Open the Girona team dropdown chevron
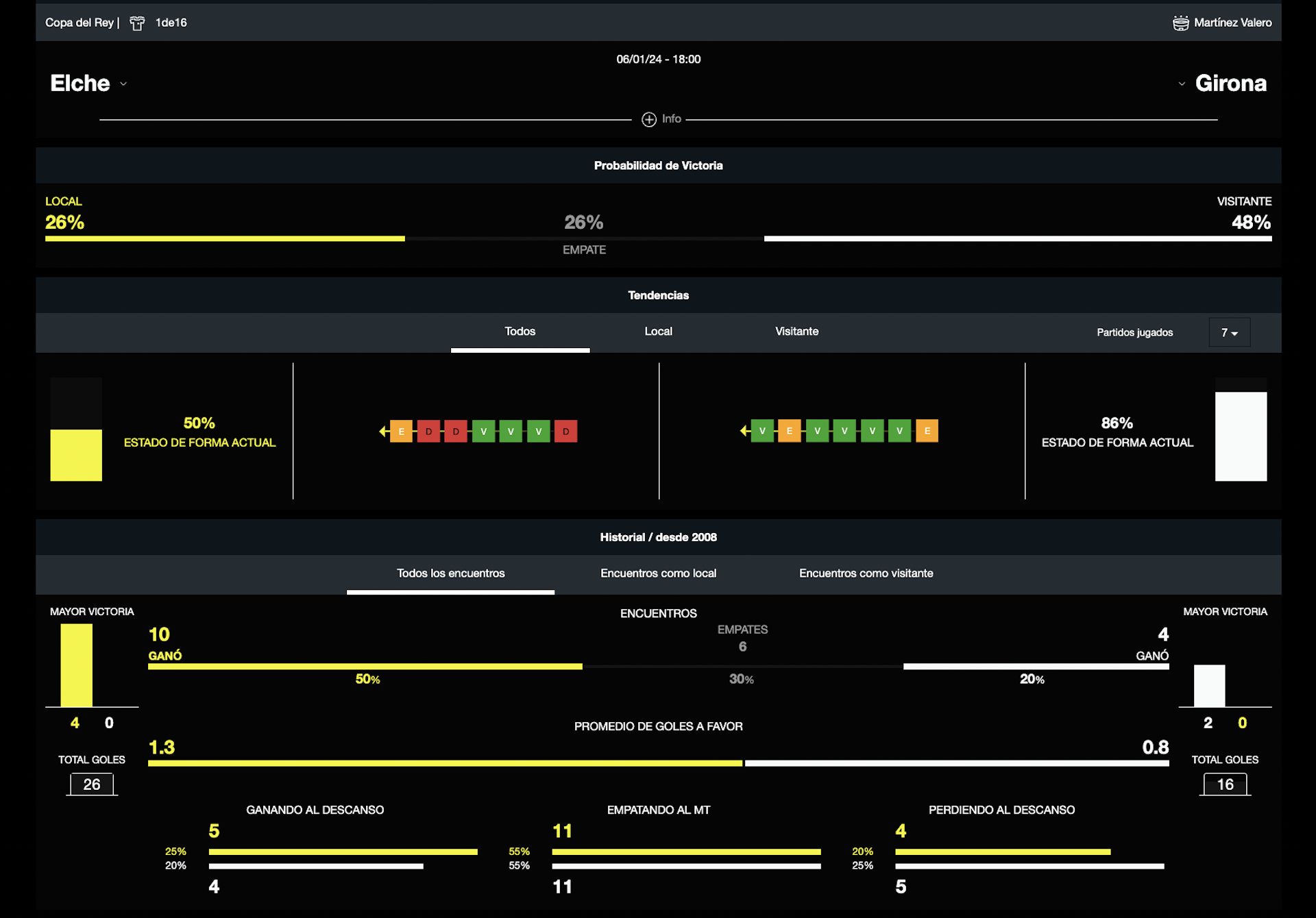This screenshot has width=1316, height=918. click(x=1182, y=84)
